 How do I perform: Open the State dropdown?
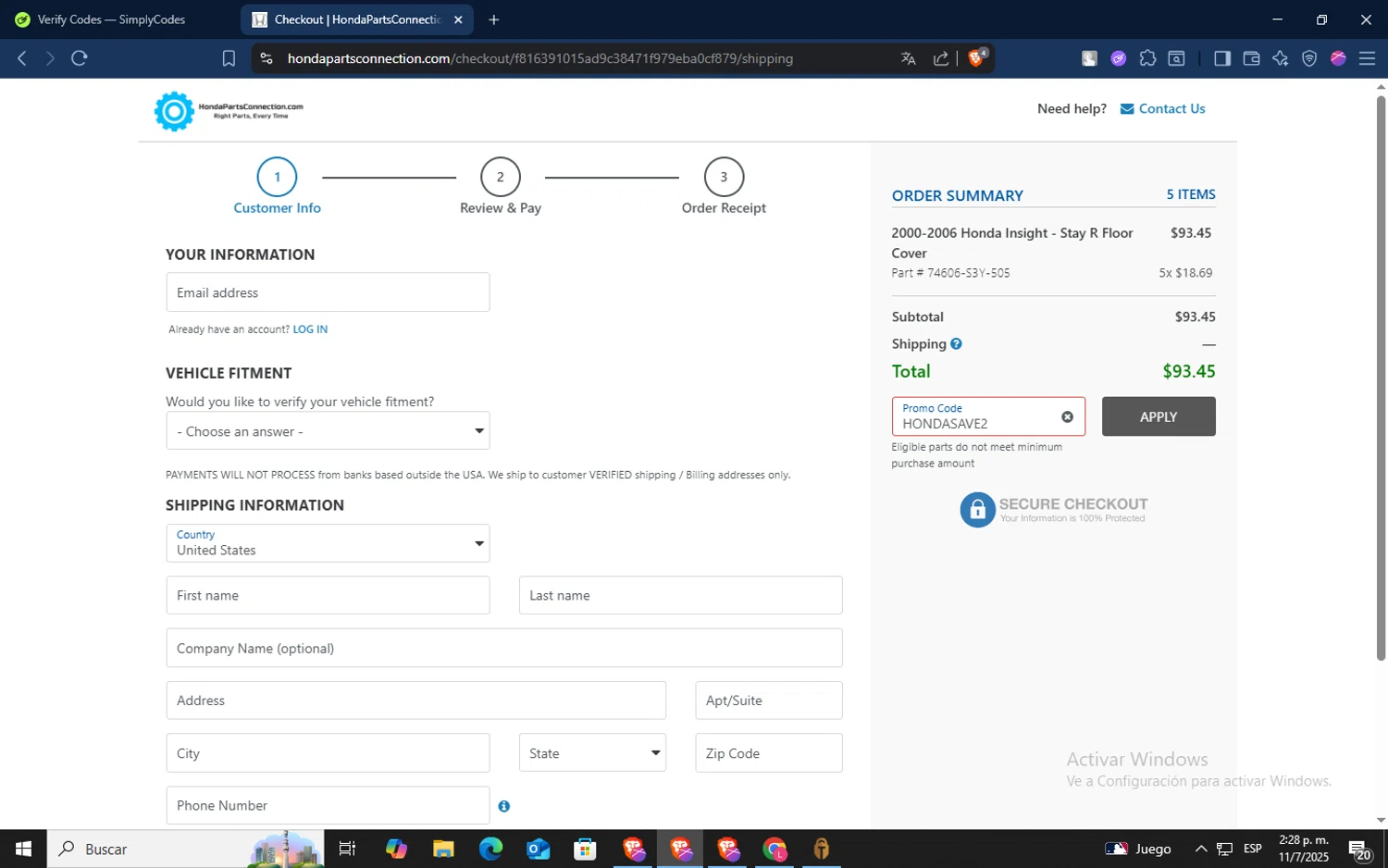[x=592, y=753]
